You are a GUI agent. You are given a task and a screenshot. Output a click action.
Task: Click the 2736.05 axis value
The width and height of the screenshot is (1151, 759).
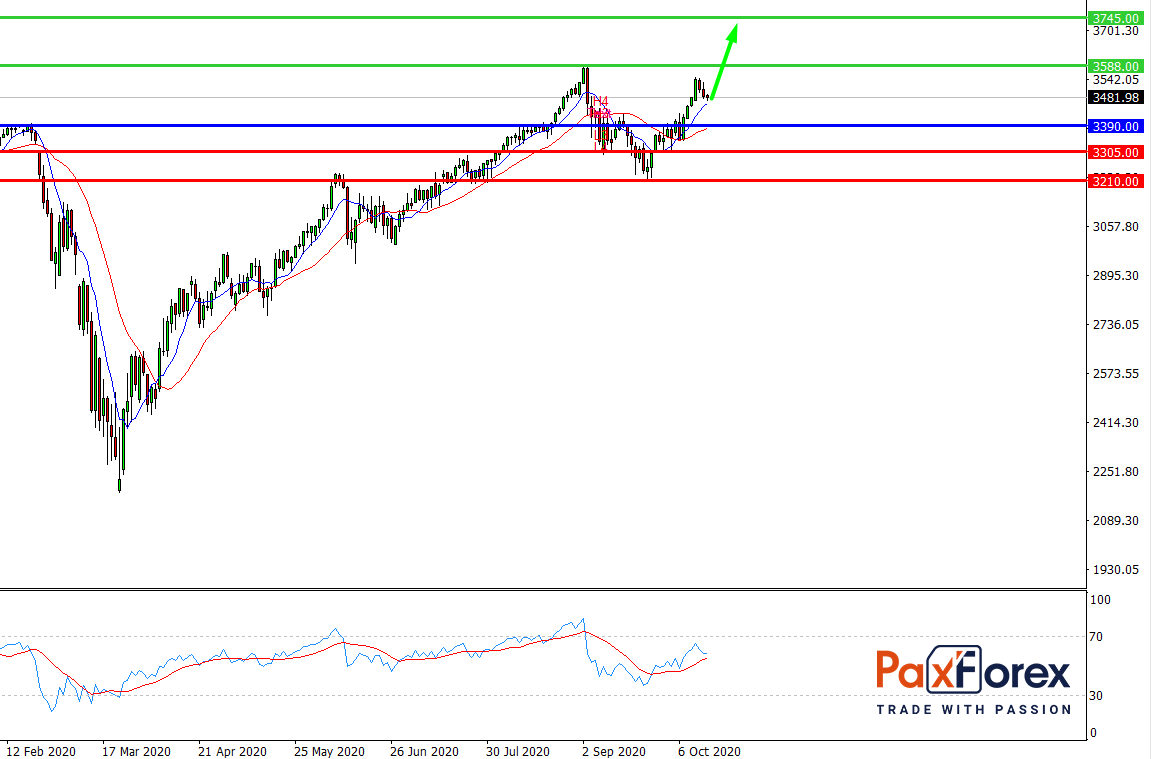[1116, 324]
